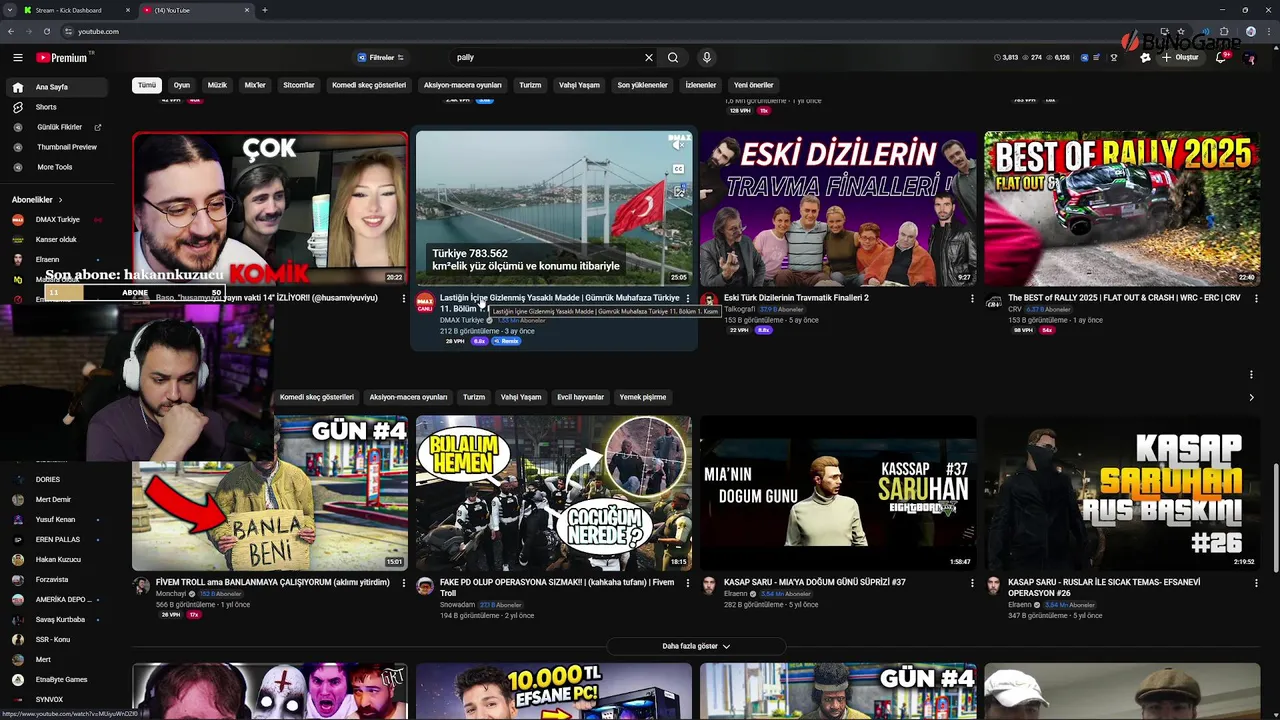
Task: Open more options for FiveM TROLL video
Action: point(404,582)
